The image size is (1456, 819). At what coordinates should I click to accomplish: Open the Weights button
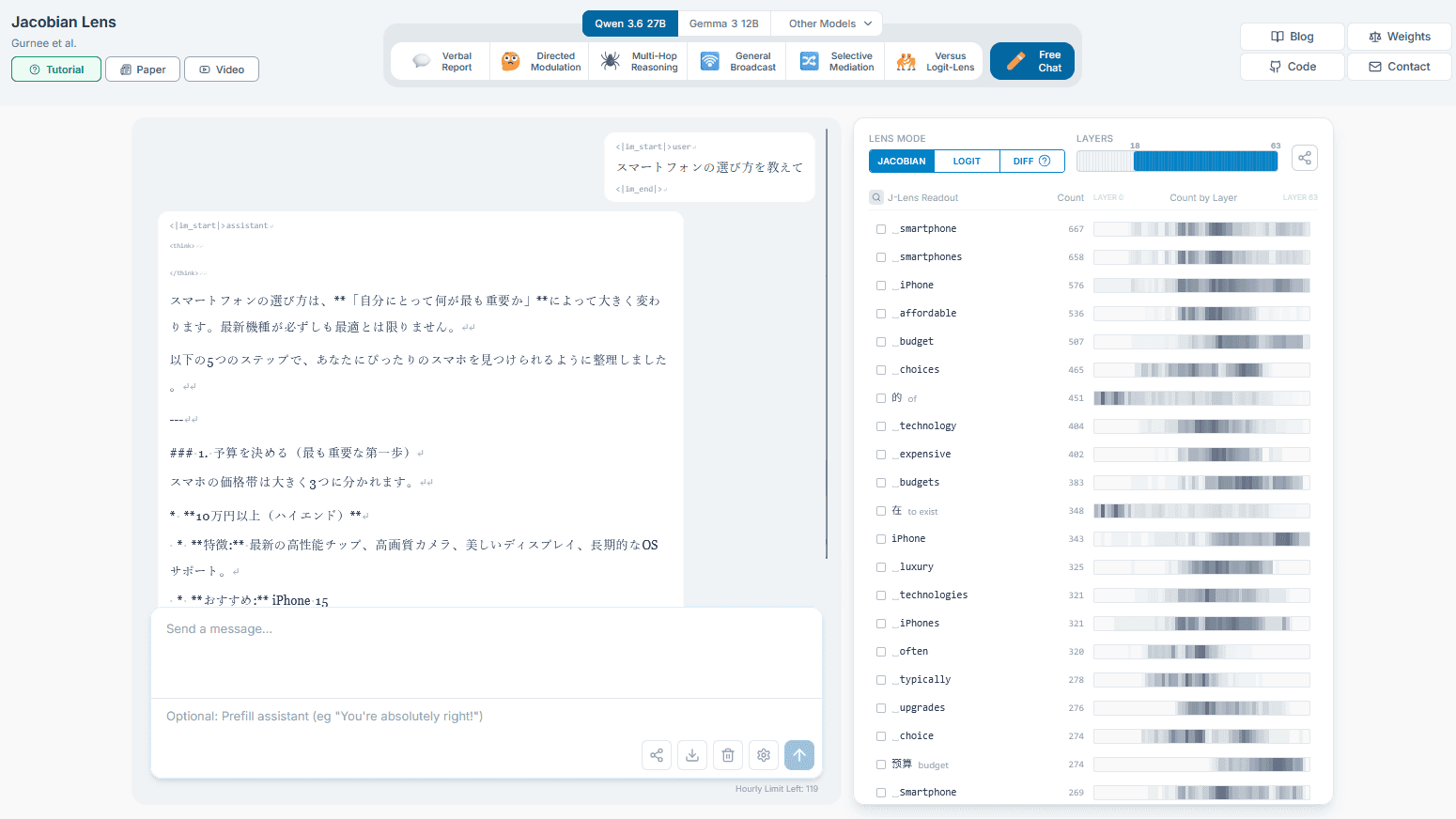coord(1400,37)
